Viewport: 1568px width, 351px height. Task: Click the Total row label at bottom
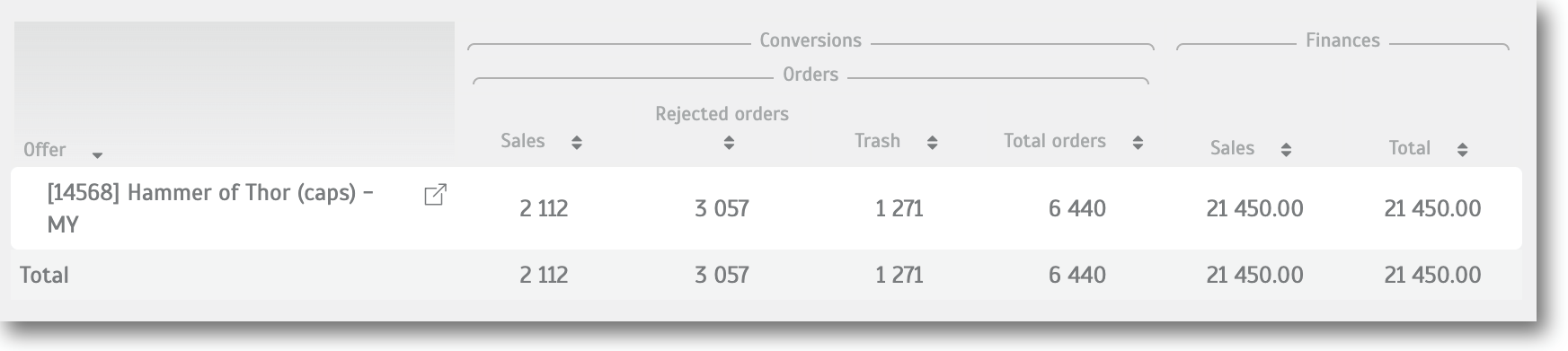click(x=44, y=275)
